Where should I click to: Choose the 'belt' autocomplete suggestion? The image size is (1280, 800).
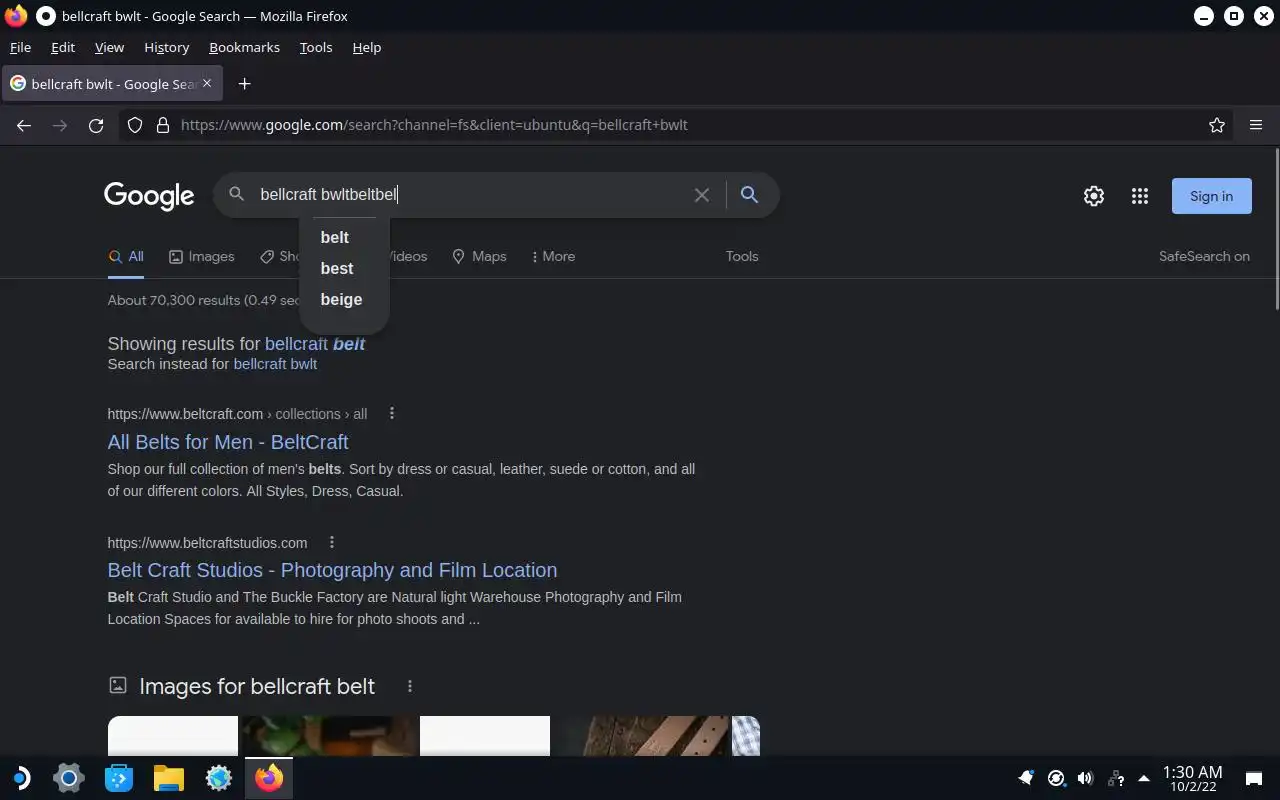[x=335, y=238]
